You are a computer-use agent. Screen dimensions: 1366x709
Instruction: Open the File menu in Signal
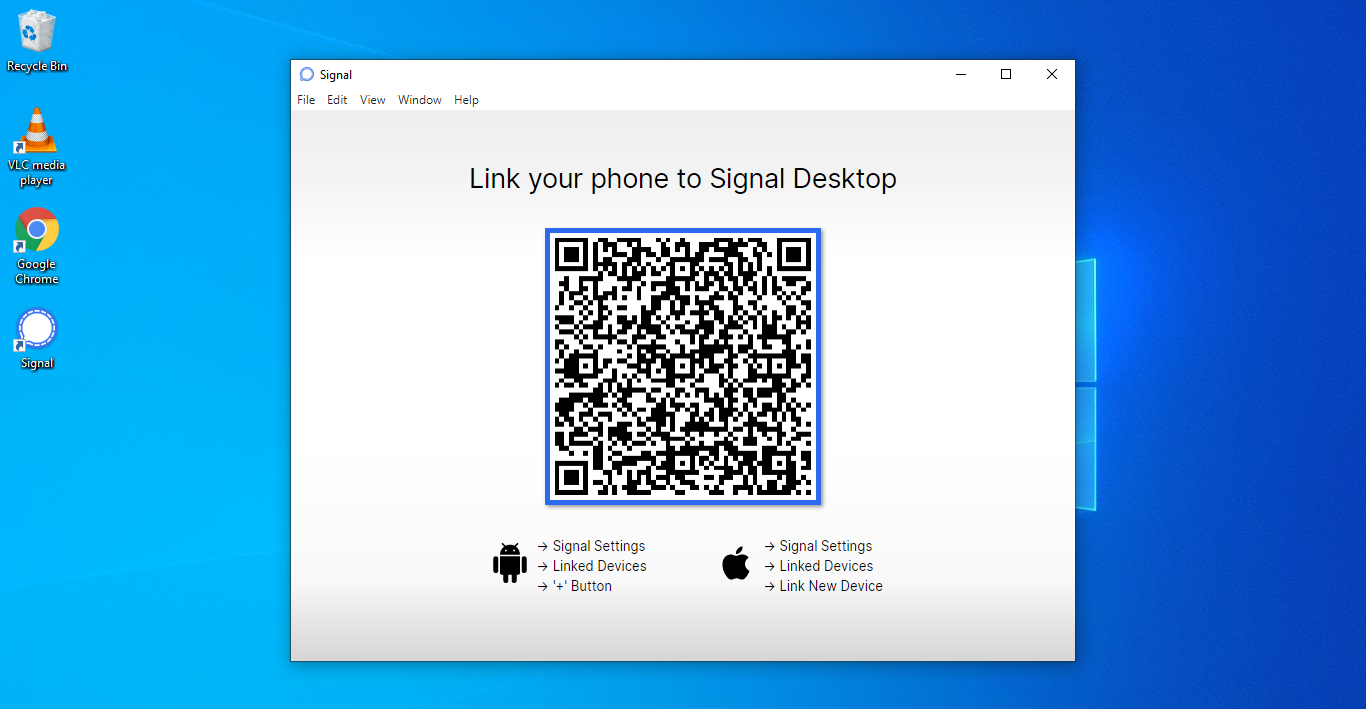[306, 100]
